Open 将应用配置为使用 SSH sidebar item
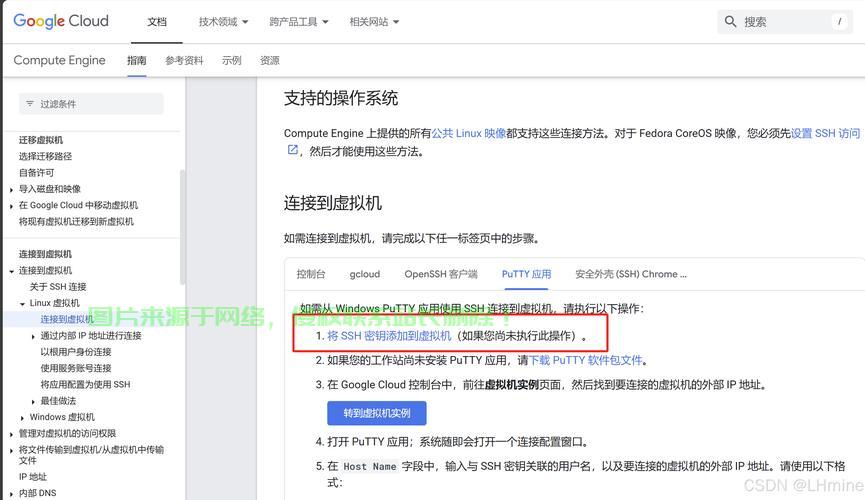 tap(86, 384)
